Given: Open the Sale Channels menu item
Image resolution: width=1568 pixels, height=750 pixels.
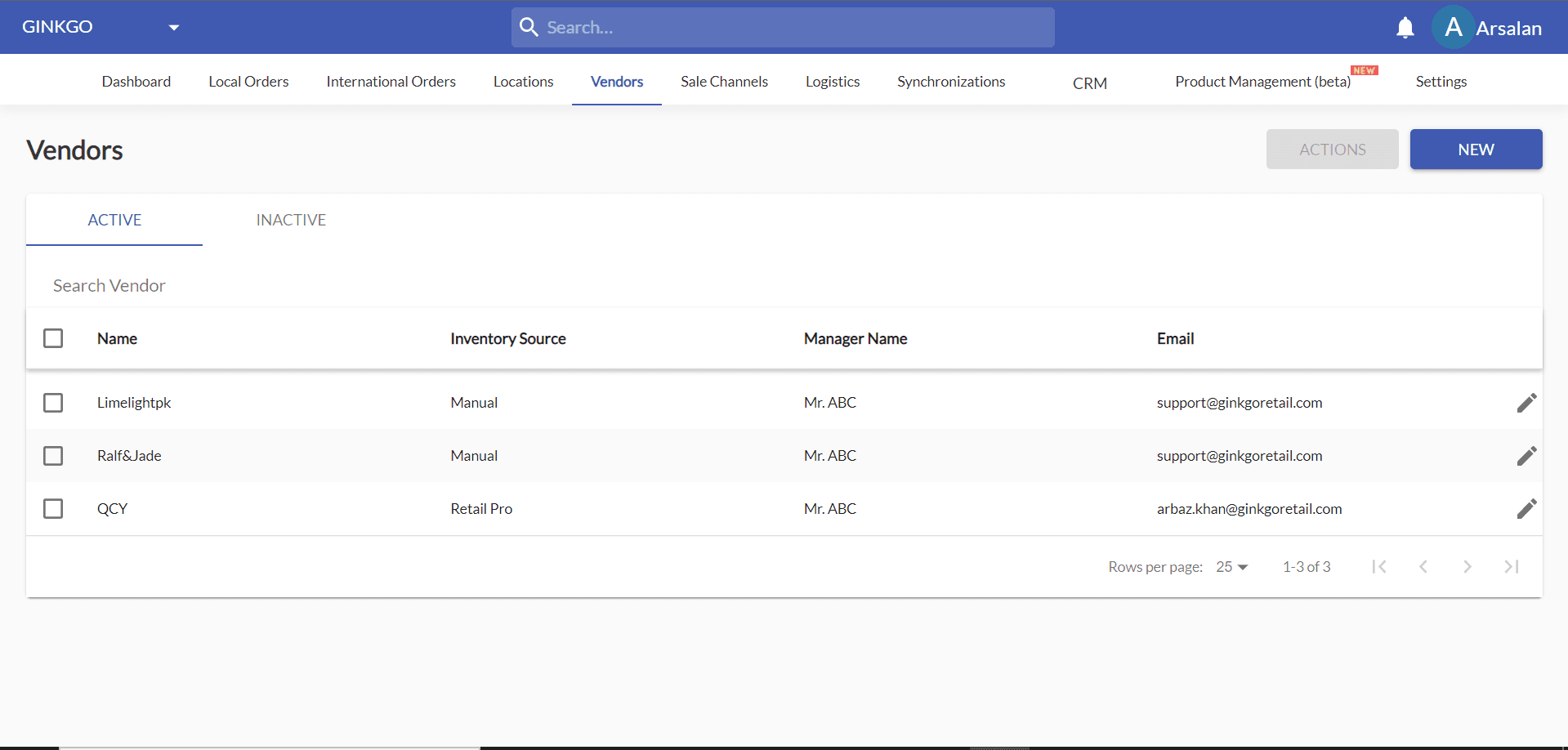Looking at the screenshot, I should point(724,82).
